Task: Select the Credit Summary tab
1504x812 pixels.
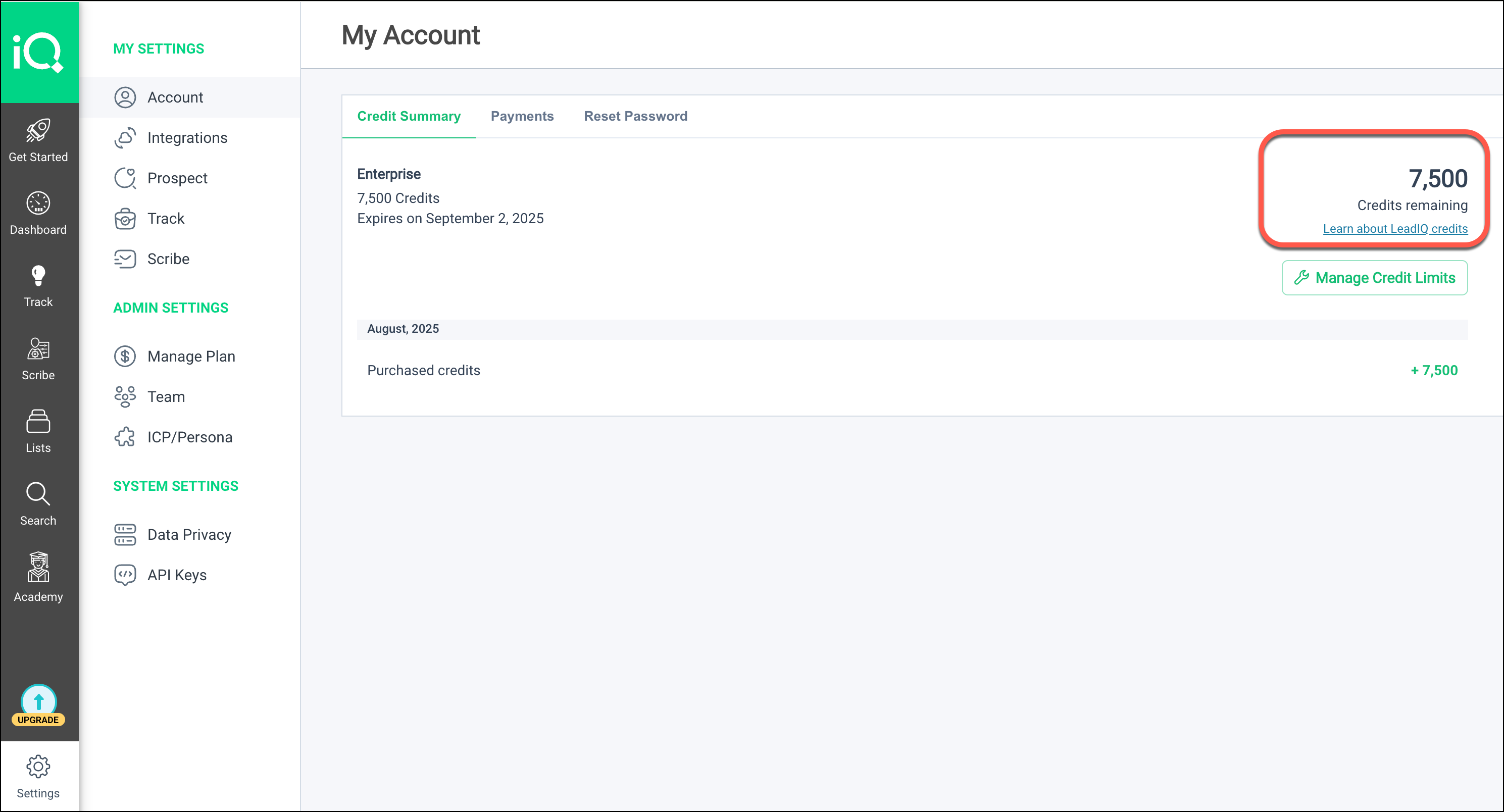Action: 409,116
